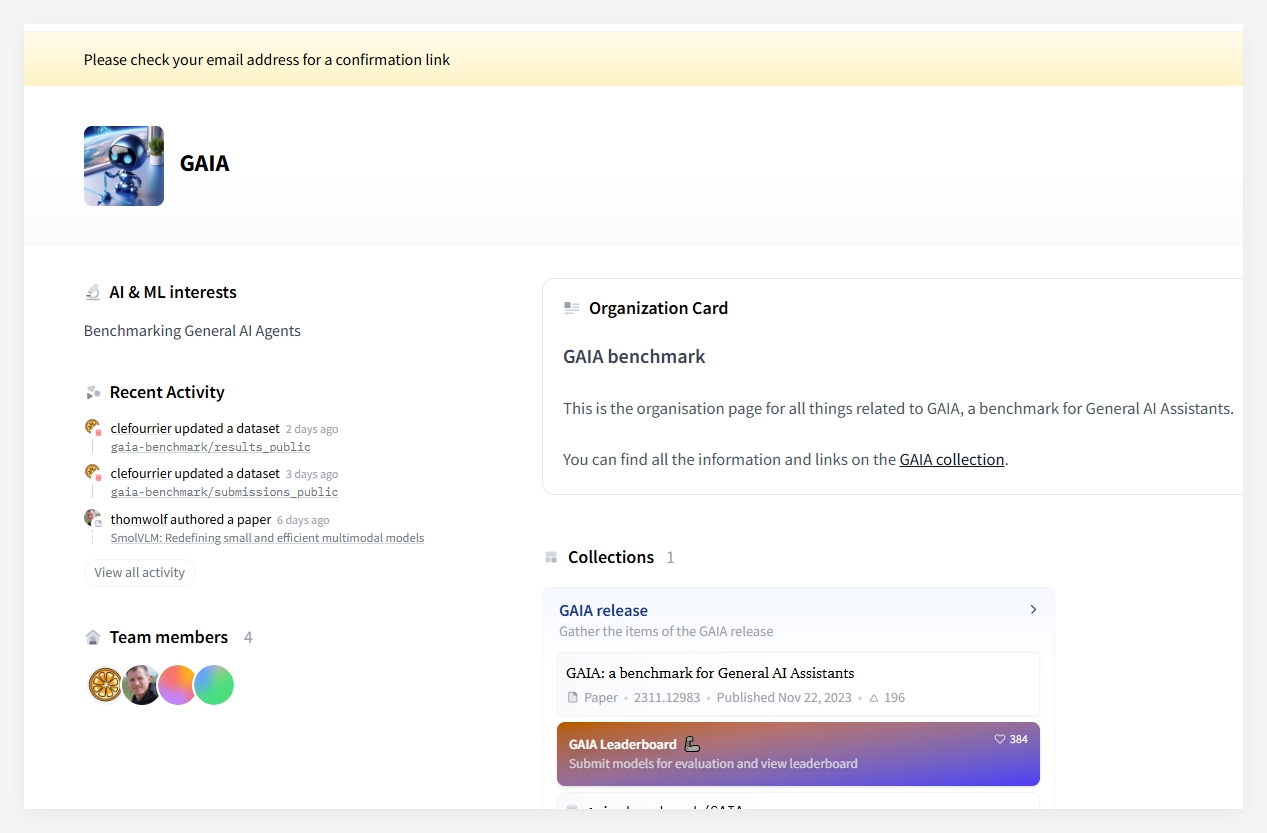Select the pink-orange gradient team member avatar
The width and height of the screenshot is (1267, 833).
coord(177,685)
